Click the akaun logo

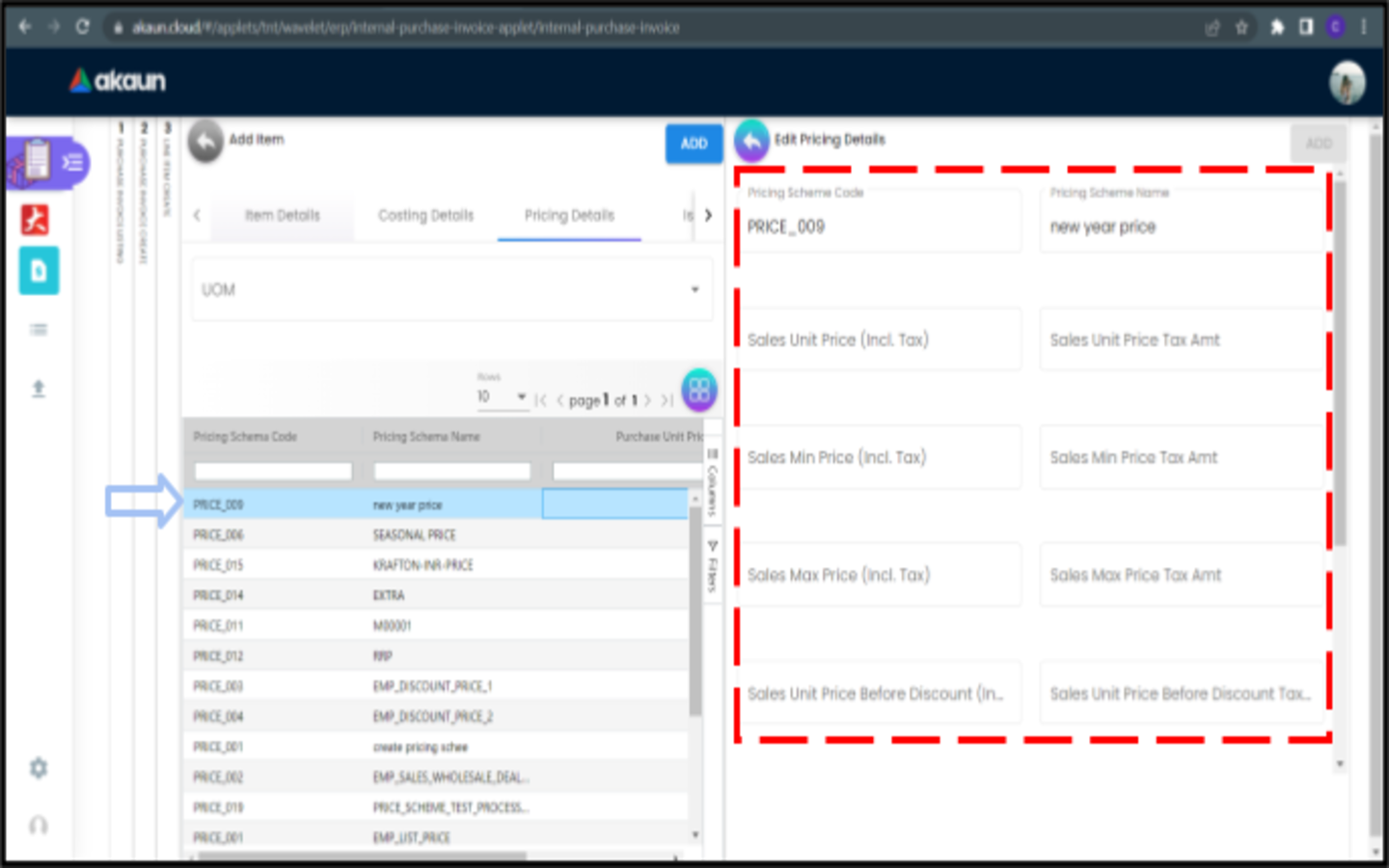(118, 81)
